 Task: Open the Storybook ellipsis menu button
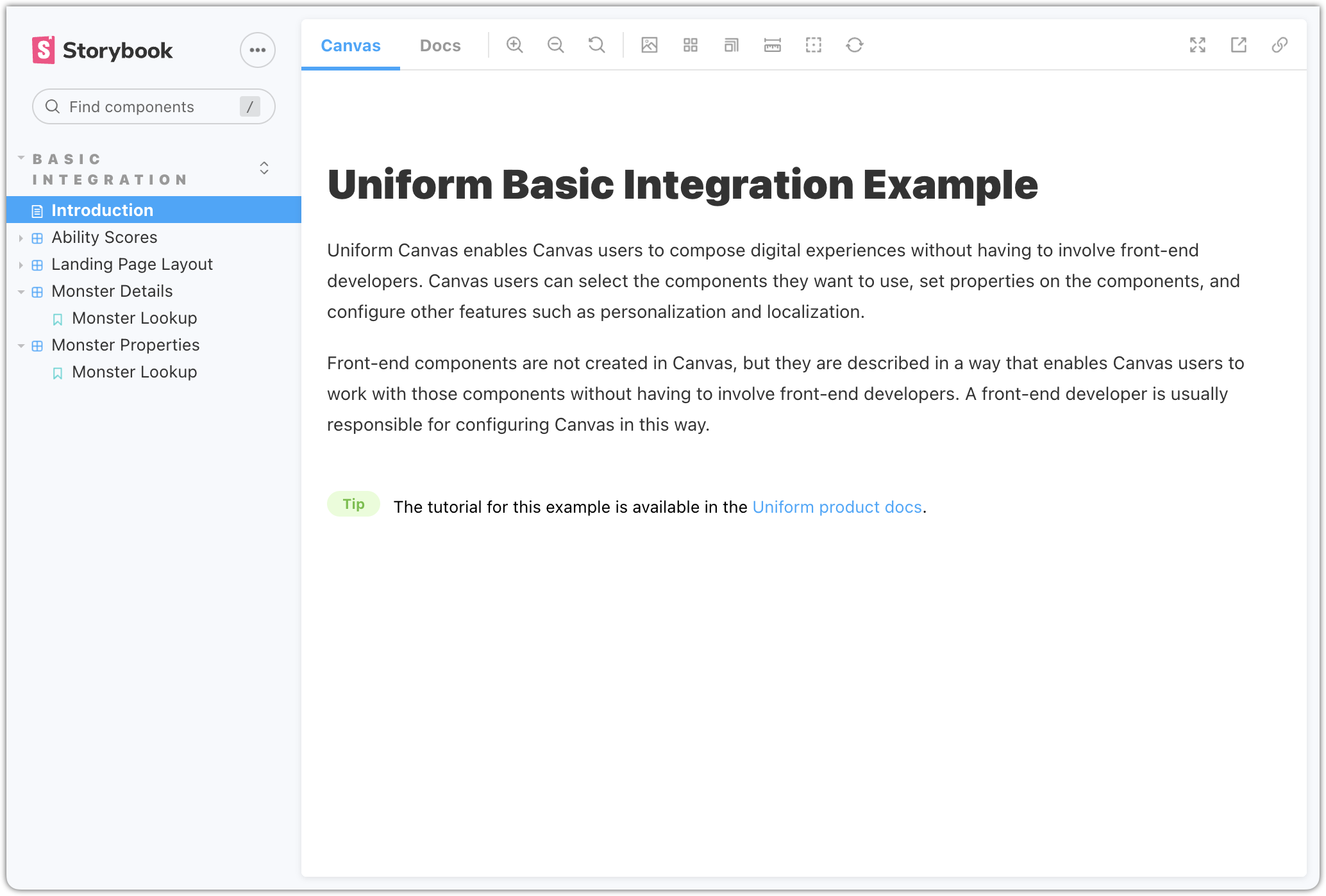tap(258, 50)
